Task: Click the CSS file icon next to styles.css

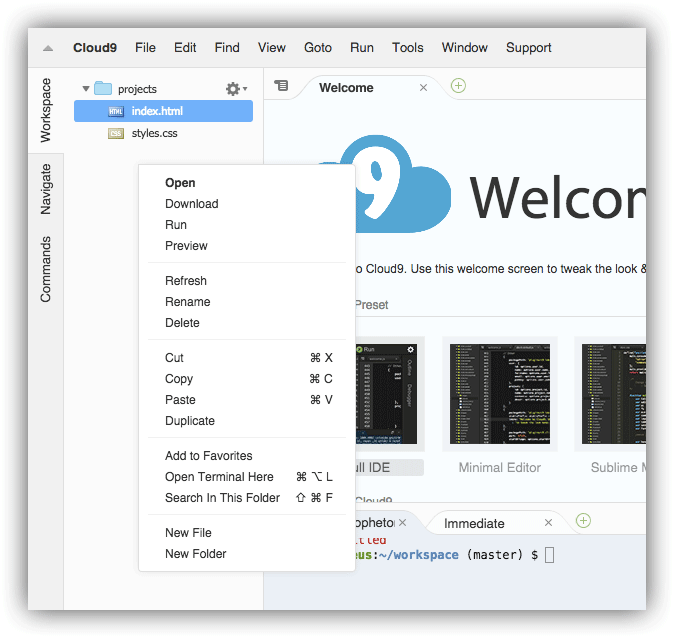Action: 116,133
